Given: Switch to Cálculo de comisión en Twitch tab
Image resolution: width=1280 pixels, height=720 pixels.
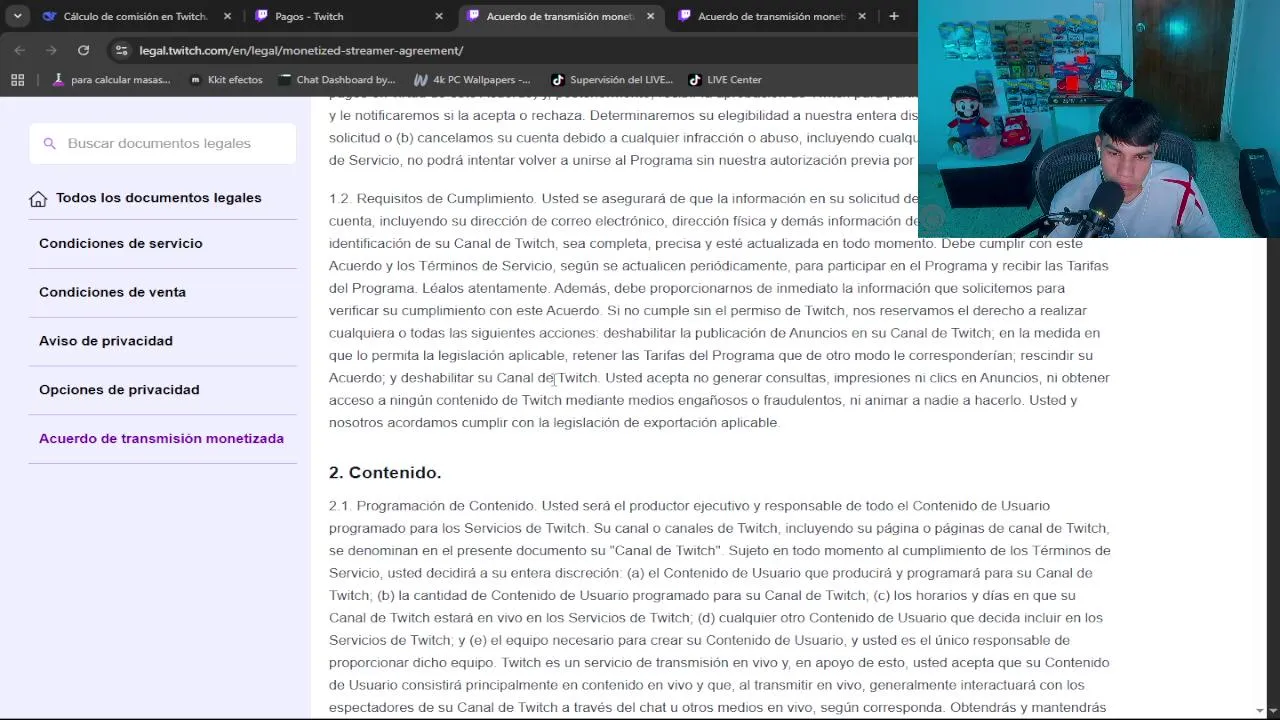Looking at the screenshot, I should coord(137,16).
